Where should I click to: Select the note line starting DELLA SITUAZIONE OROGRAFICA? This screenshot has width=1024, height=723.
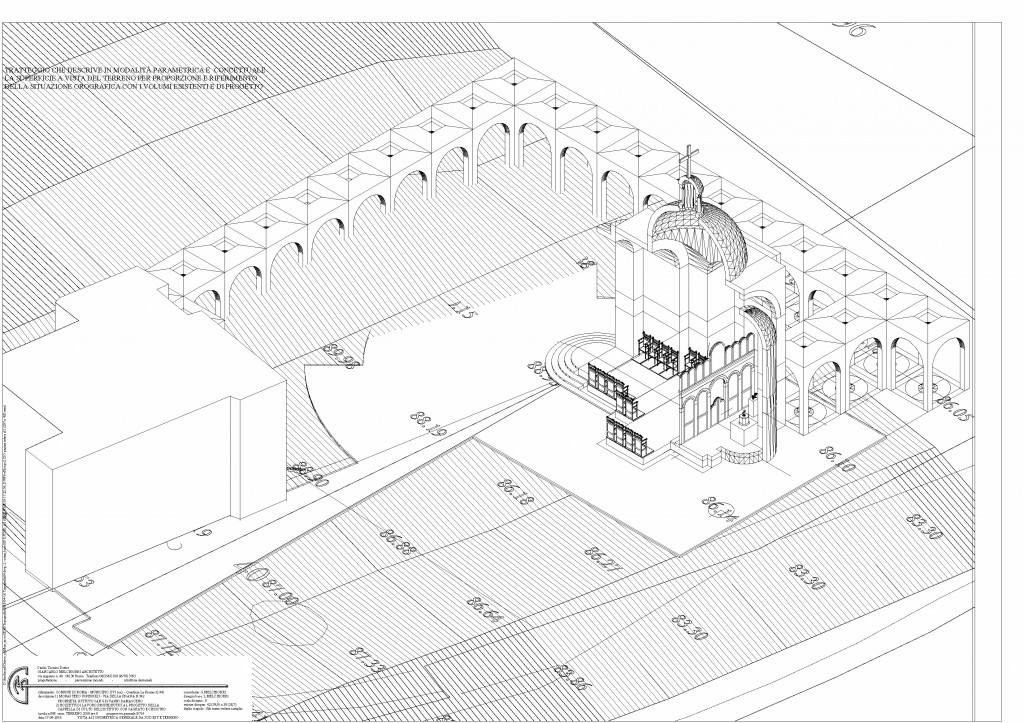[134, 86]
